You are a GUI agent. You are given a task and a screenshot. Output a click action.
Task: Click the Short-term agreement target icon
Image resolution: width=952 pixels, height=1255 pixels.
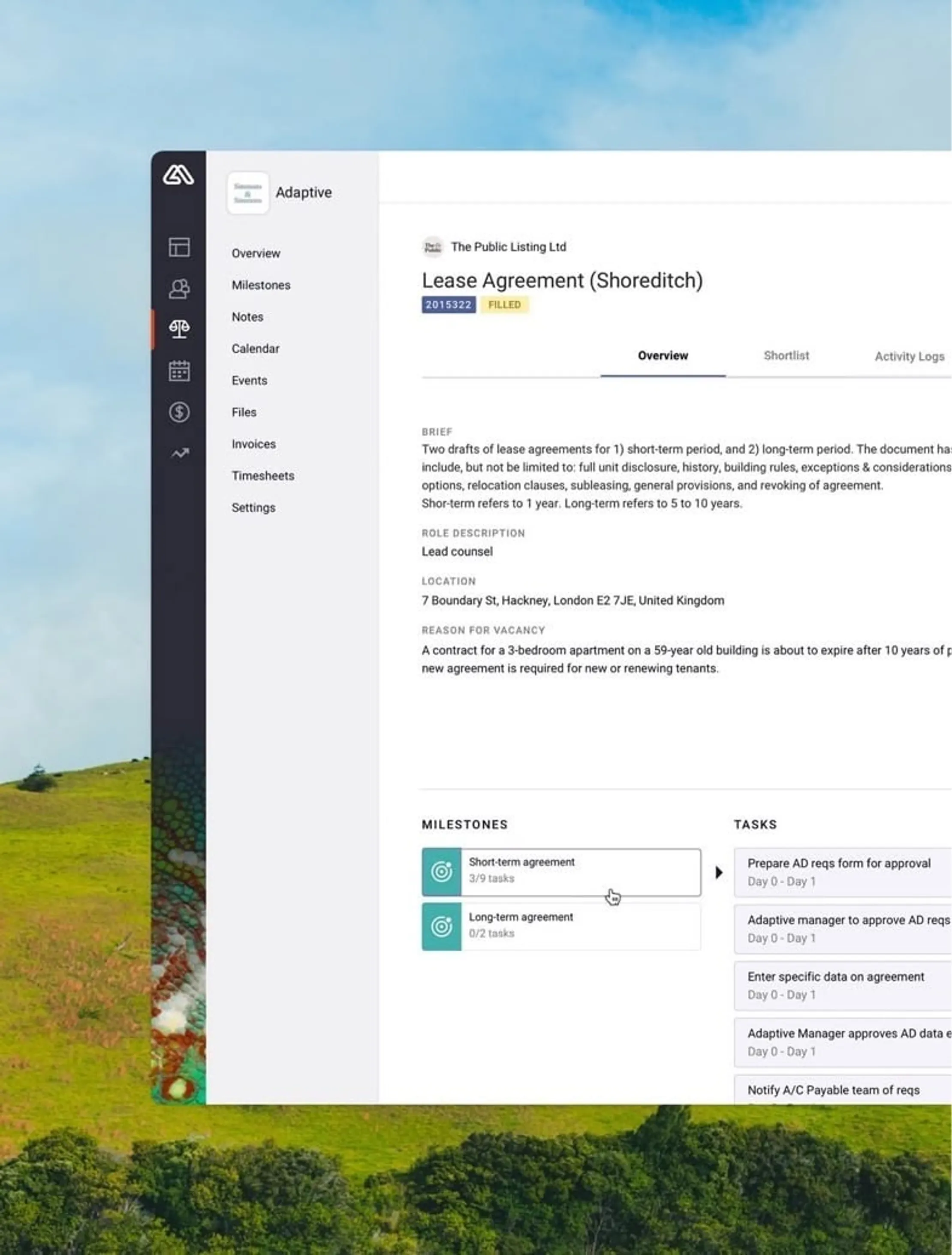[441, 871]
